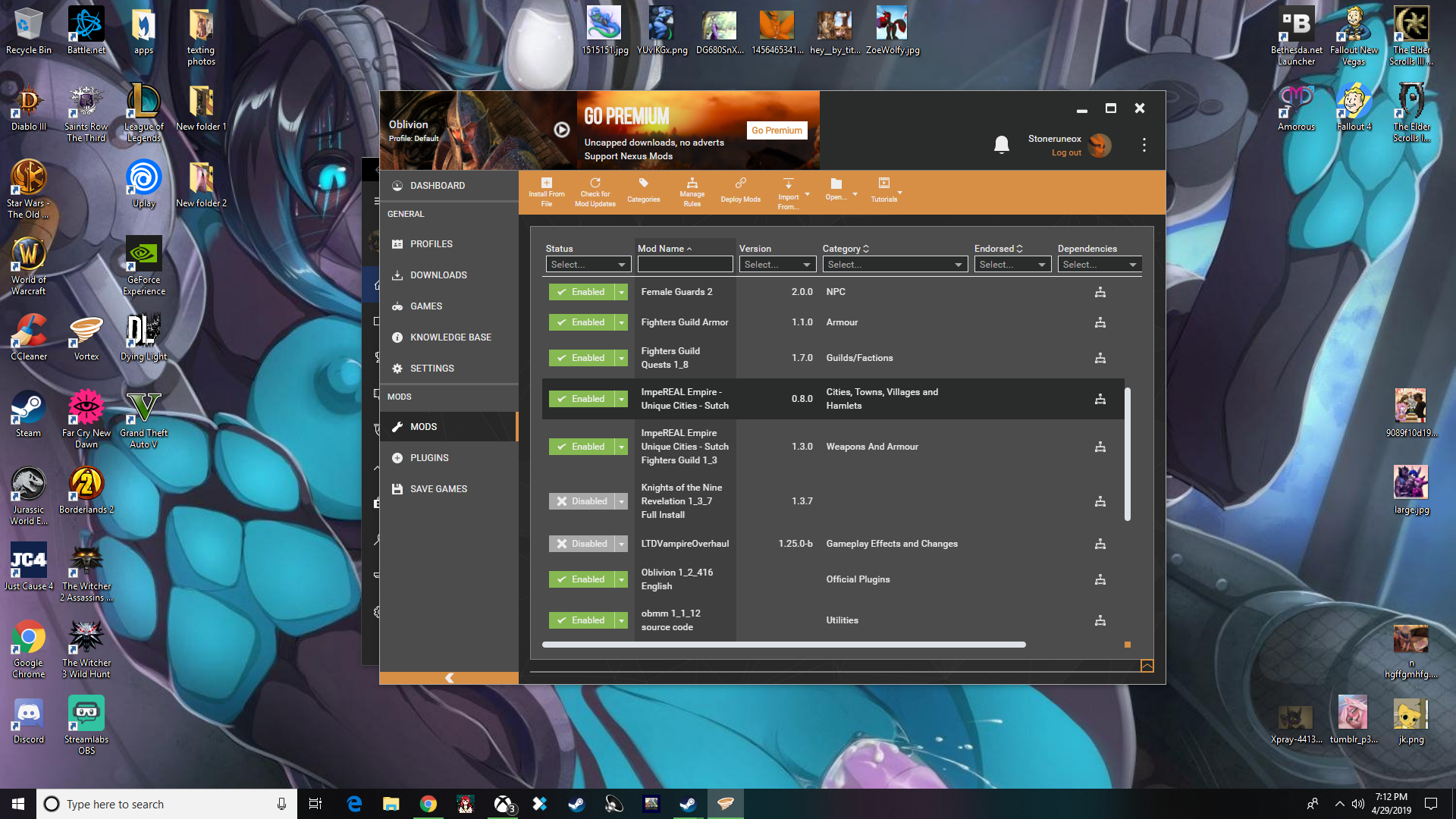The width and height of the screenshot is (1456, 819).
Task: View dependencies icon for Female Guards 2
Action: 1100,292
